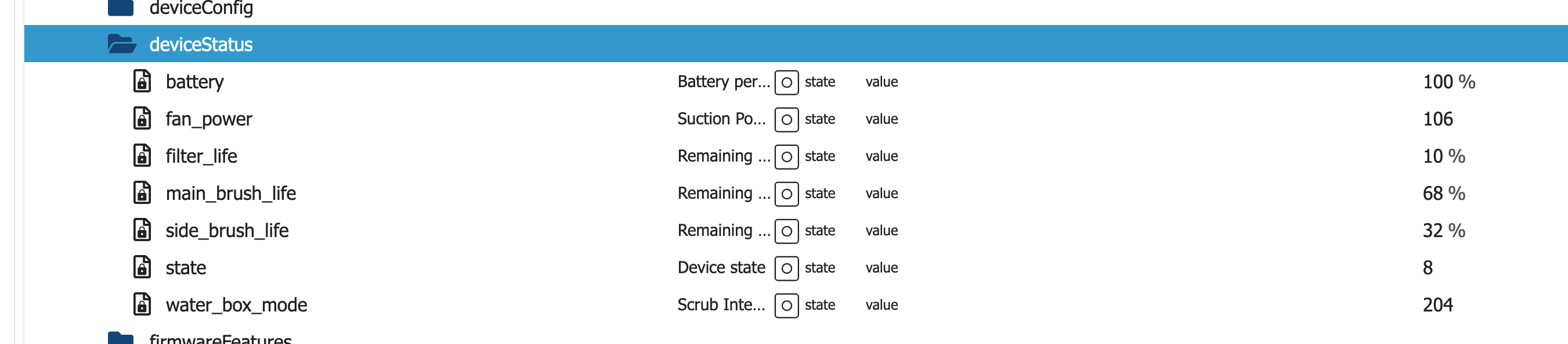Select the water_box_mode entry
Viewport: 1568px width, 344px height.
click(236, 305)
